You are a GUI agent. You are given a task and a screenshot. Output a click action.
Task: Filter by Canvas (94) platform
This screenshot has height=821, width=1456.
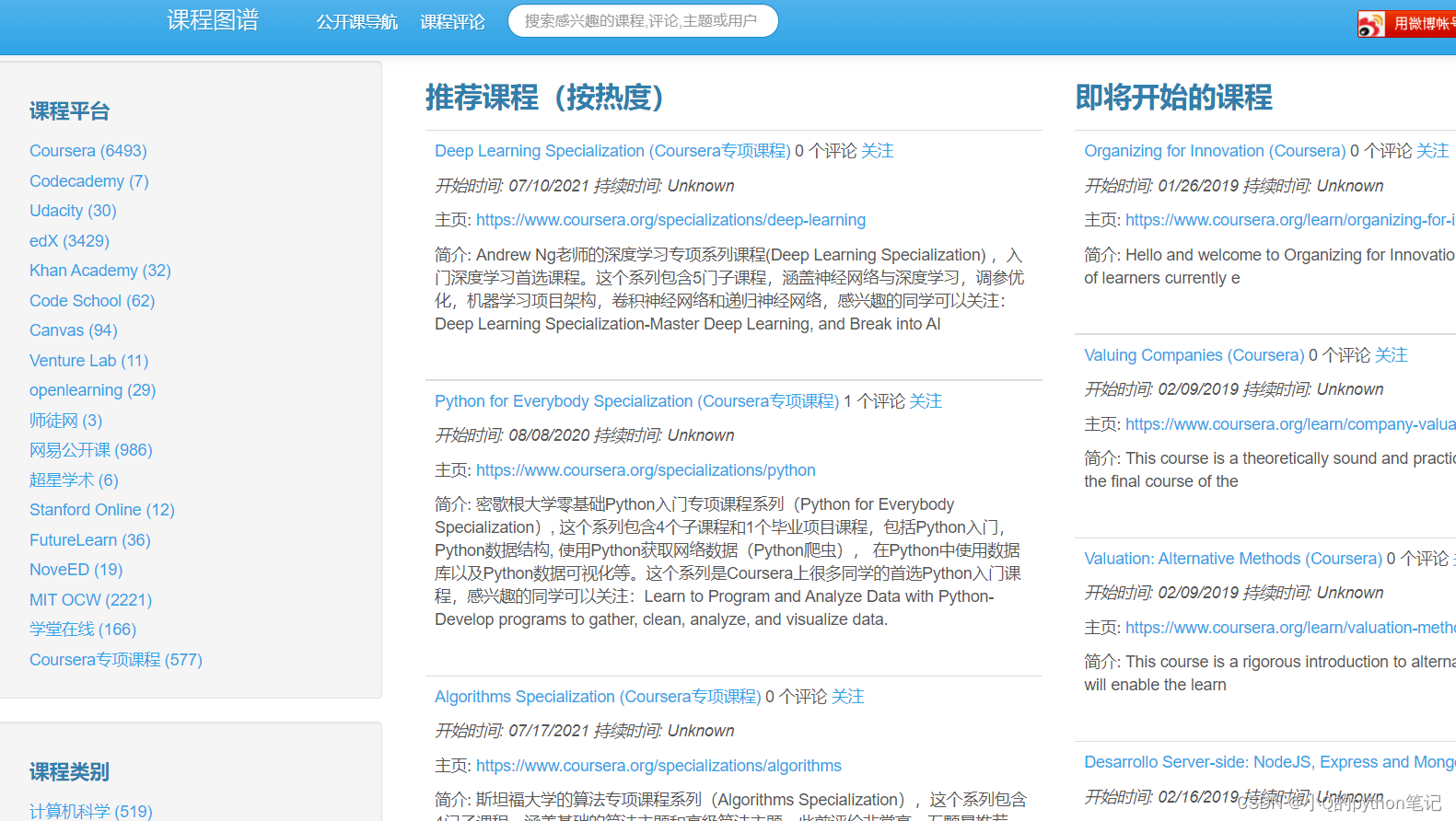[x=74, y=330]
